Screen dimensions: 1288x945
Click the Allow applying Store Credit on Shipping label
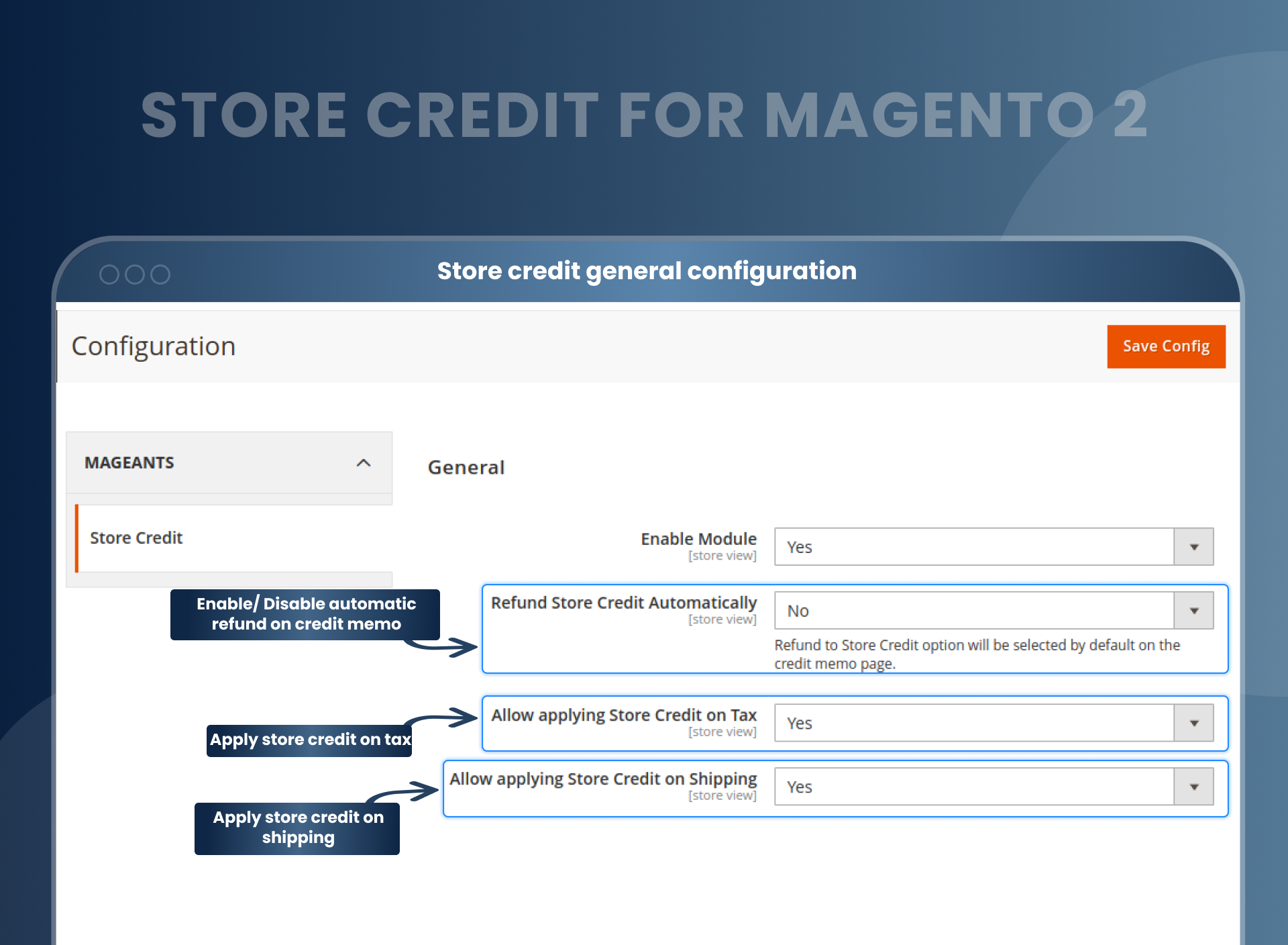603,779
